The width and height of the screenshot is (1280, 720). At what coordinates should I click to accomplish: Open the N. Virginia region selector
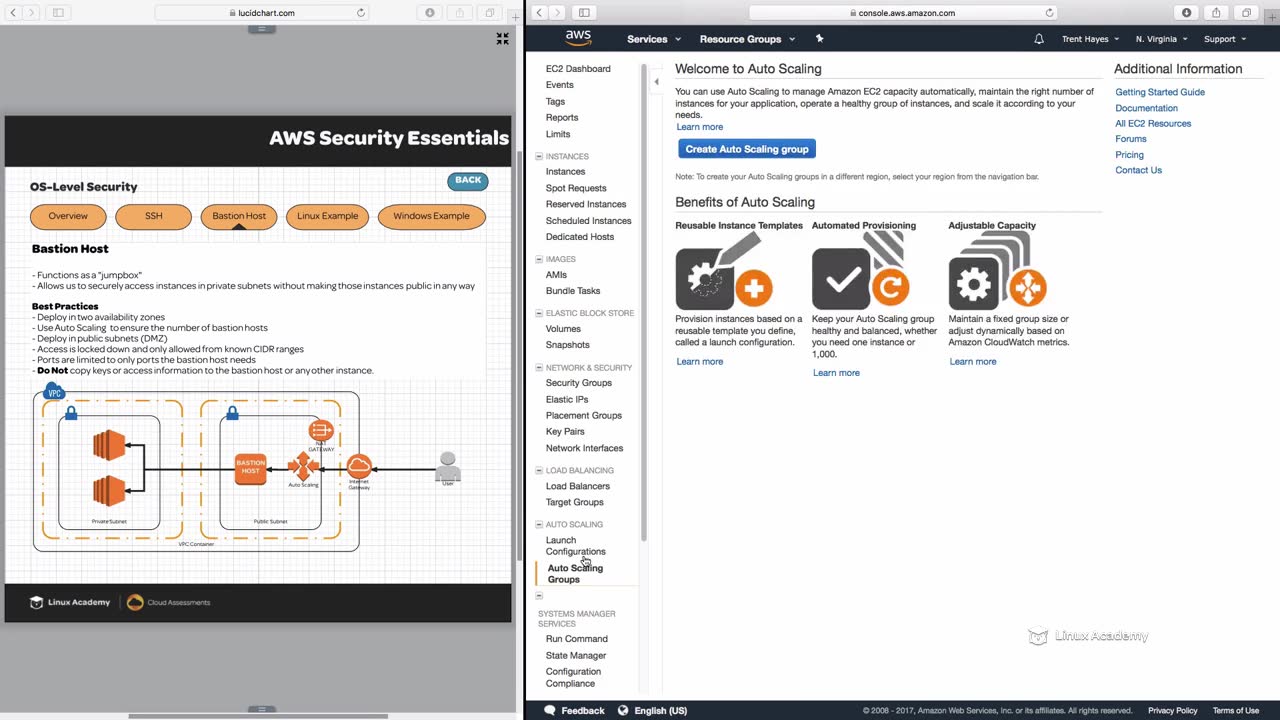click(1162, 39)
